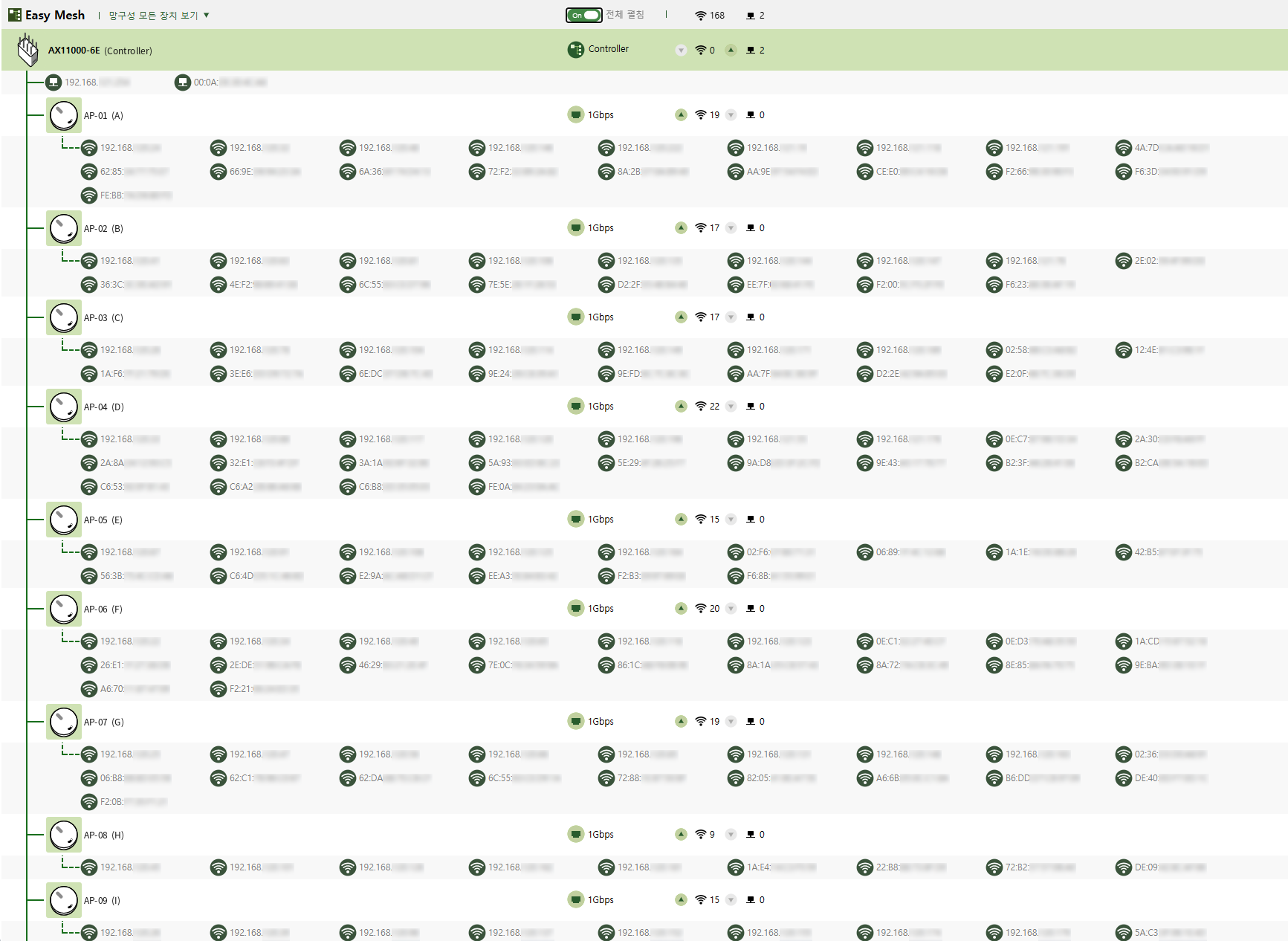Expand wired clients of AP-01 (A)
1288x941 pixels.
731,115
